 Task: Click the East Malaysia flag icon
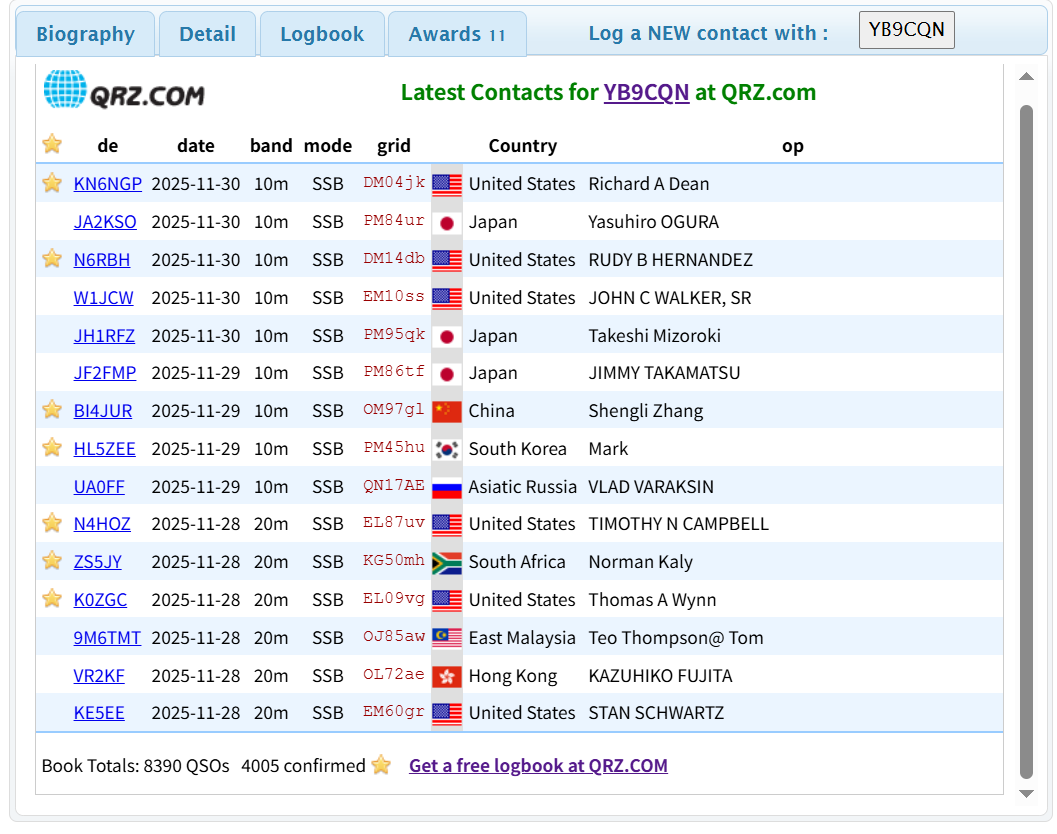[447, 638]
